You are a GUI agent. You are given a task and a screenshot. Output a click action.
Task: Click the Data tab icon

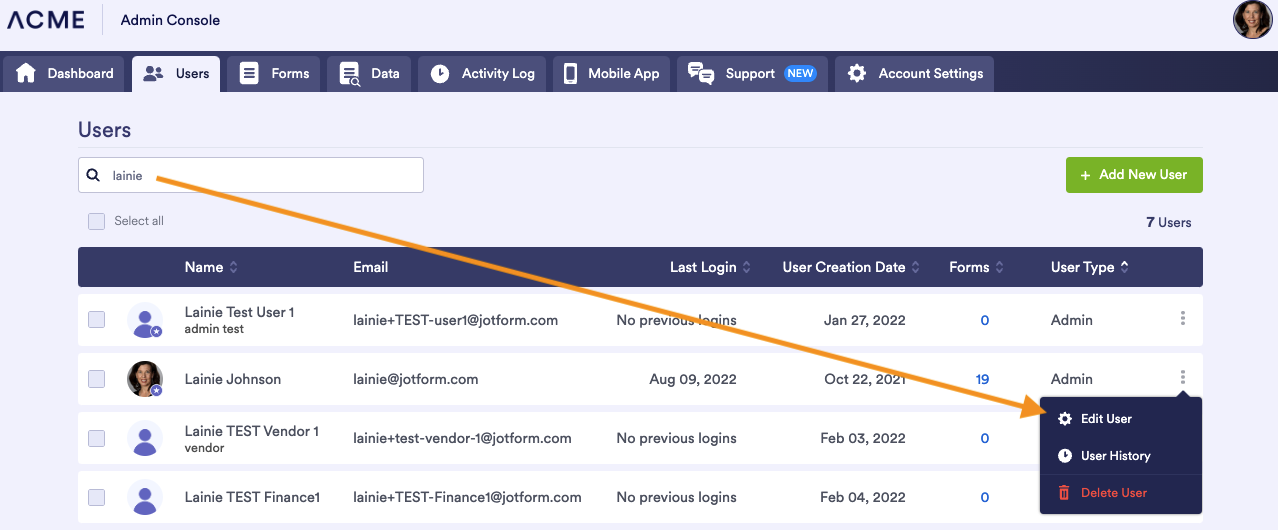point(349,73)
